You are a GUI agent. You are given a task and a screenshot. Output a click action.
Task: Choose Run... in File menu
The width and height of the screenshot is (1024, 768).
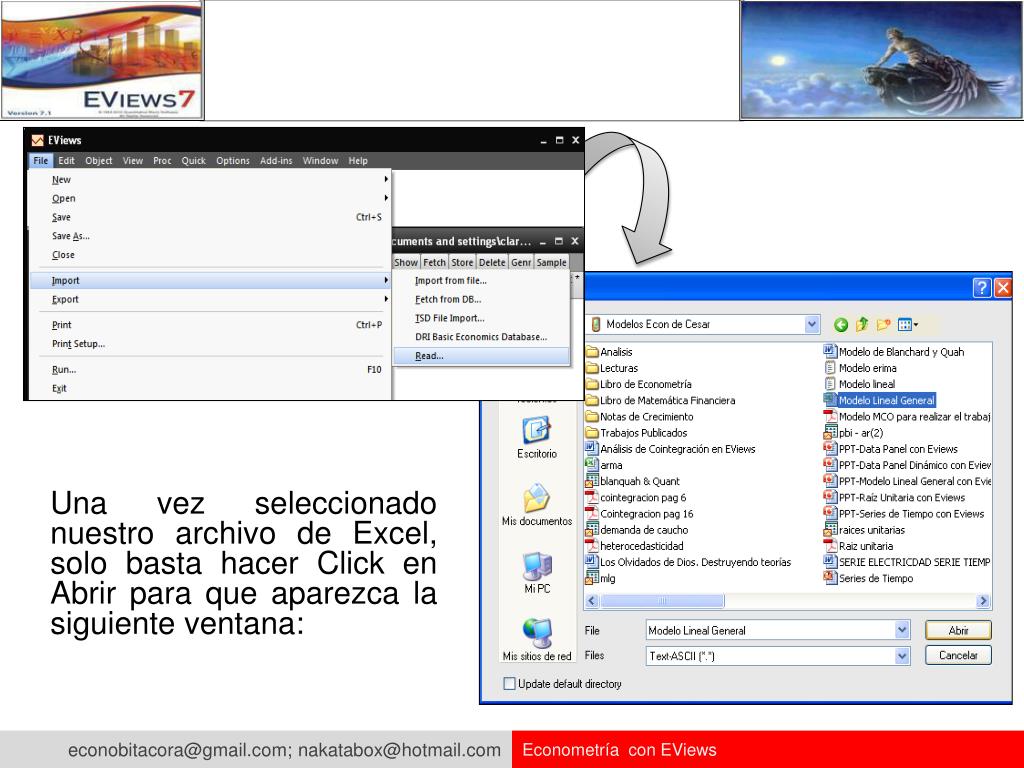point(209,370)
